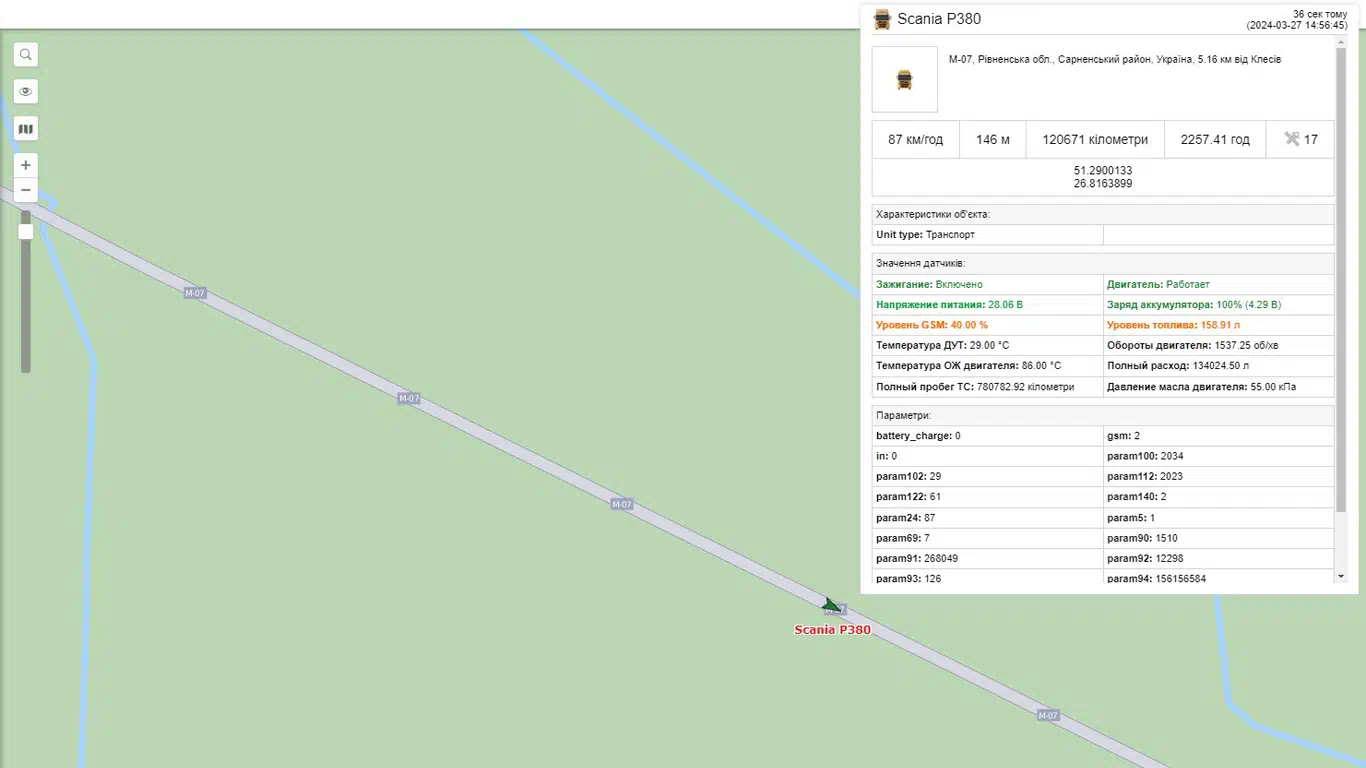Click the altitude value 146 м
The height and width of the screenshot is (768, 1366).
(x=993, y=140)
